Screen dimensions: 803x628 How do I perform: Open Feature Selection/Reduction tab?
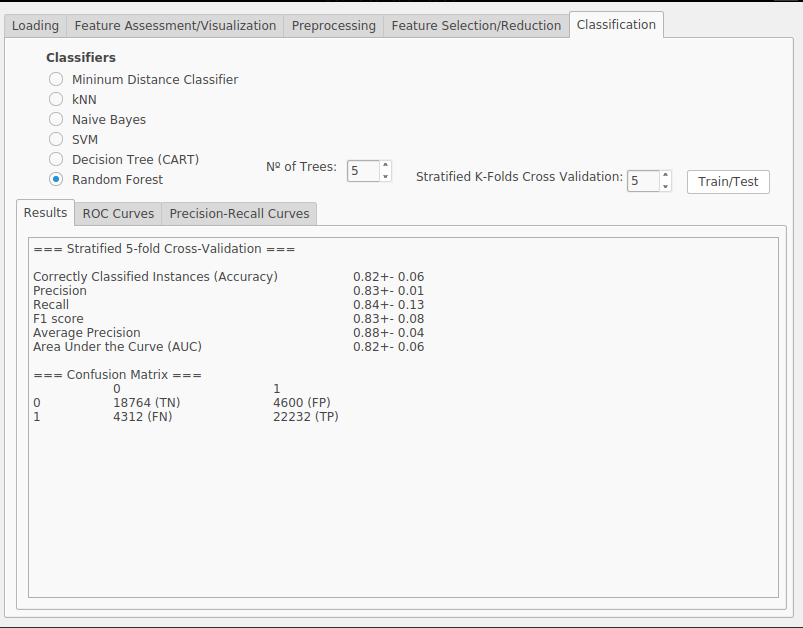476,26
